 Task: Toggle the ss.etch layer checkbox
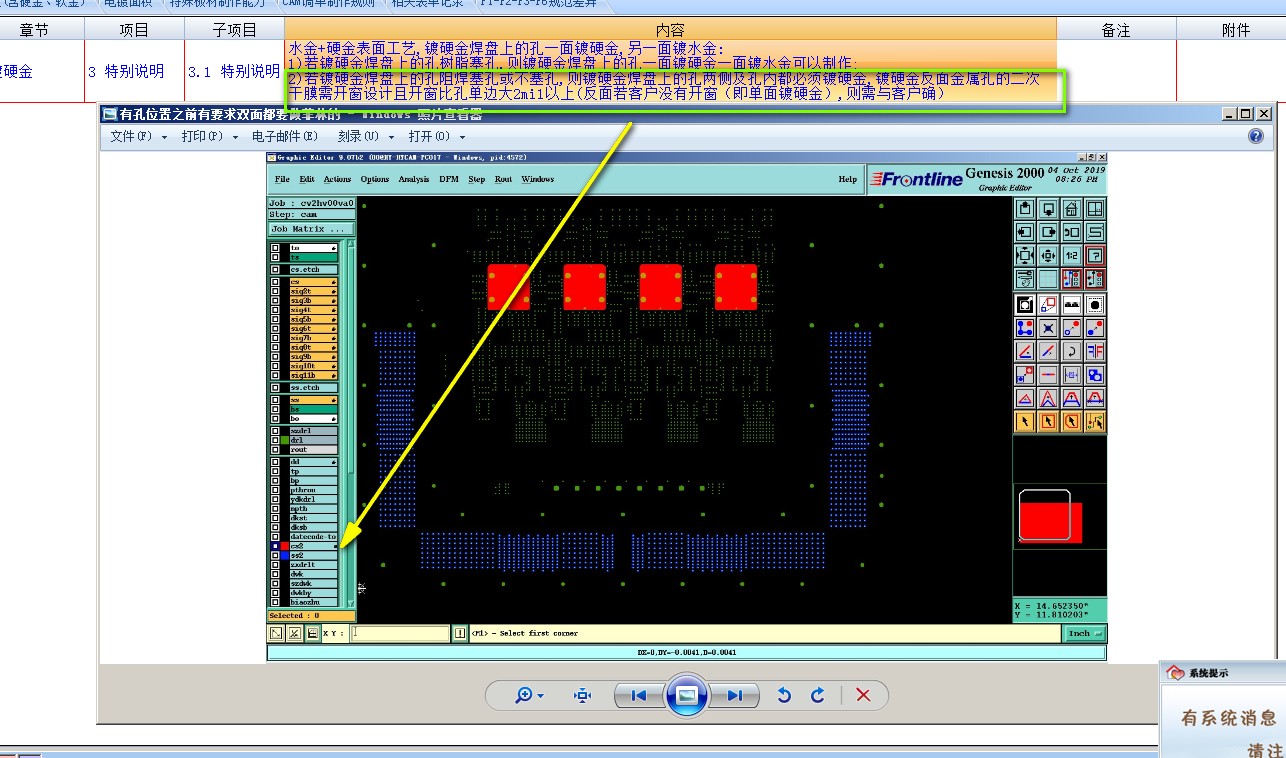coord(275,387)
